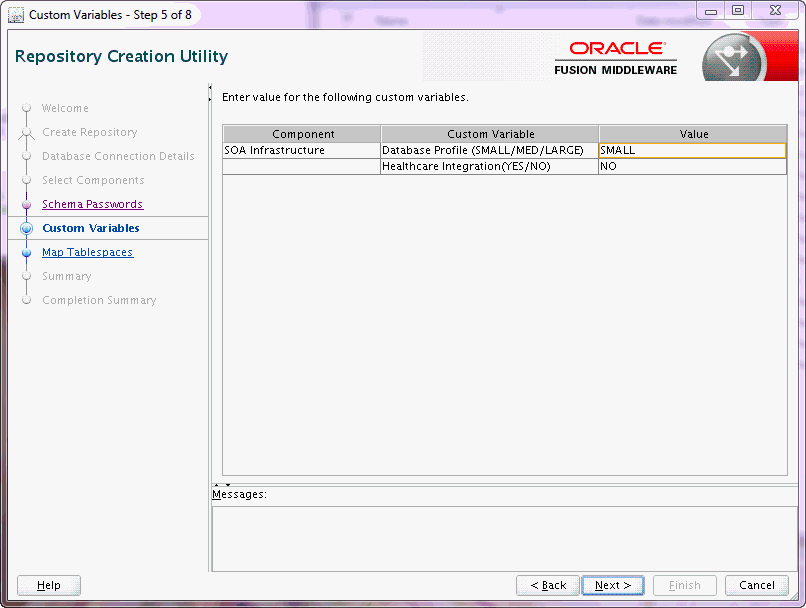Edit the Healthcare Integration NO value
This screenshot has width=806, height=608.
coord(692,166)
